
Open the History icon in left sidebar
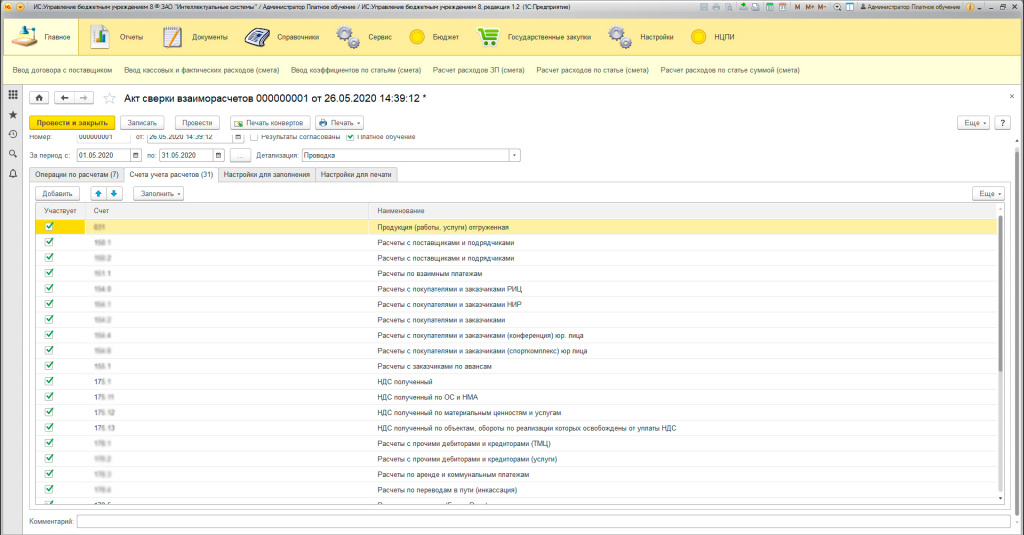(x=13, y=134)
